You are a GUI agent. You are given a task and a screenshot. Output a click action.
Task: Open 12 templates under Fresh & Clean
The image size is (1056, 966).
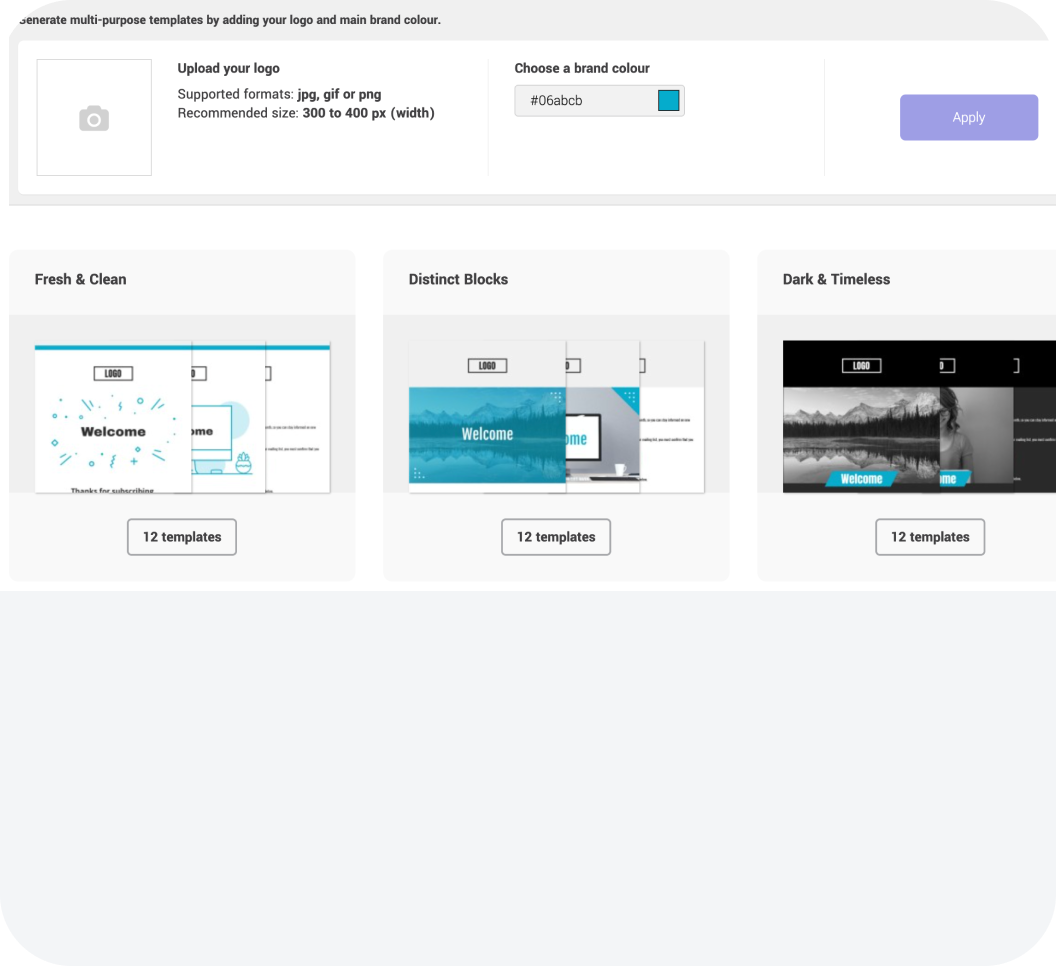(x=182, y=537)
